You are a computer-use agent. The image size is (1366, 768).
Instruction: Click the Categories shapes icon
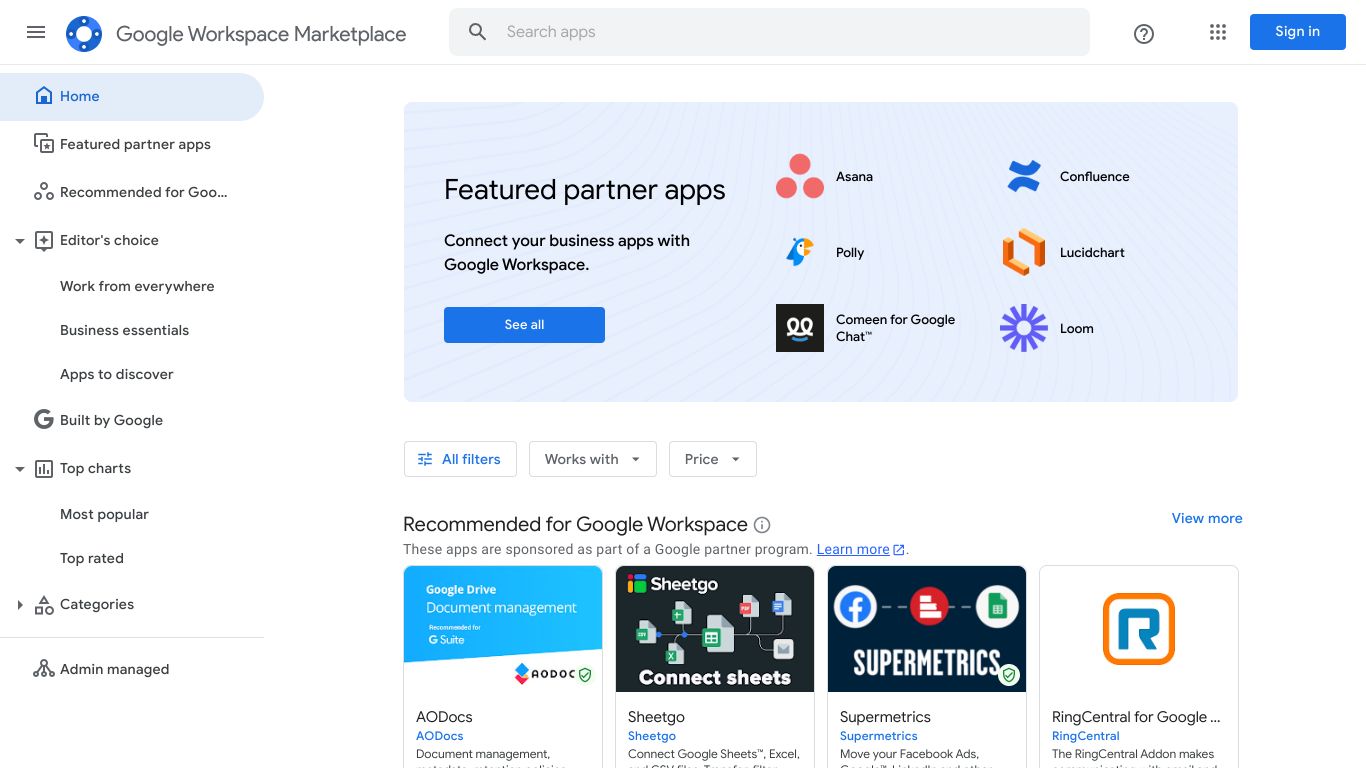[43, 604]
